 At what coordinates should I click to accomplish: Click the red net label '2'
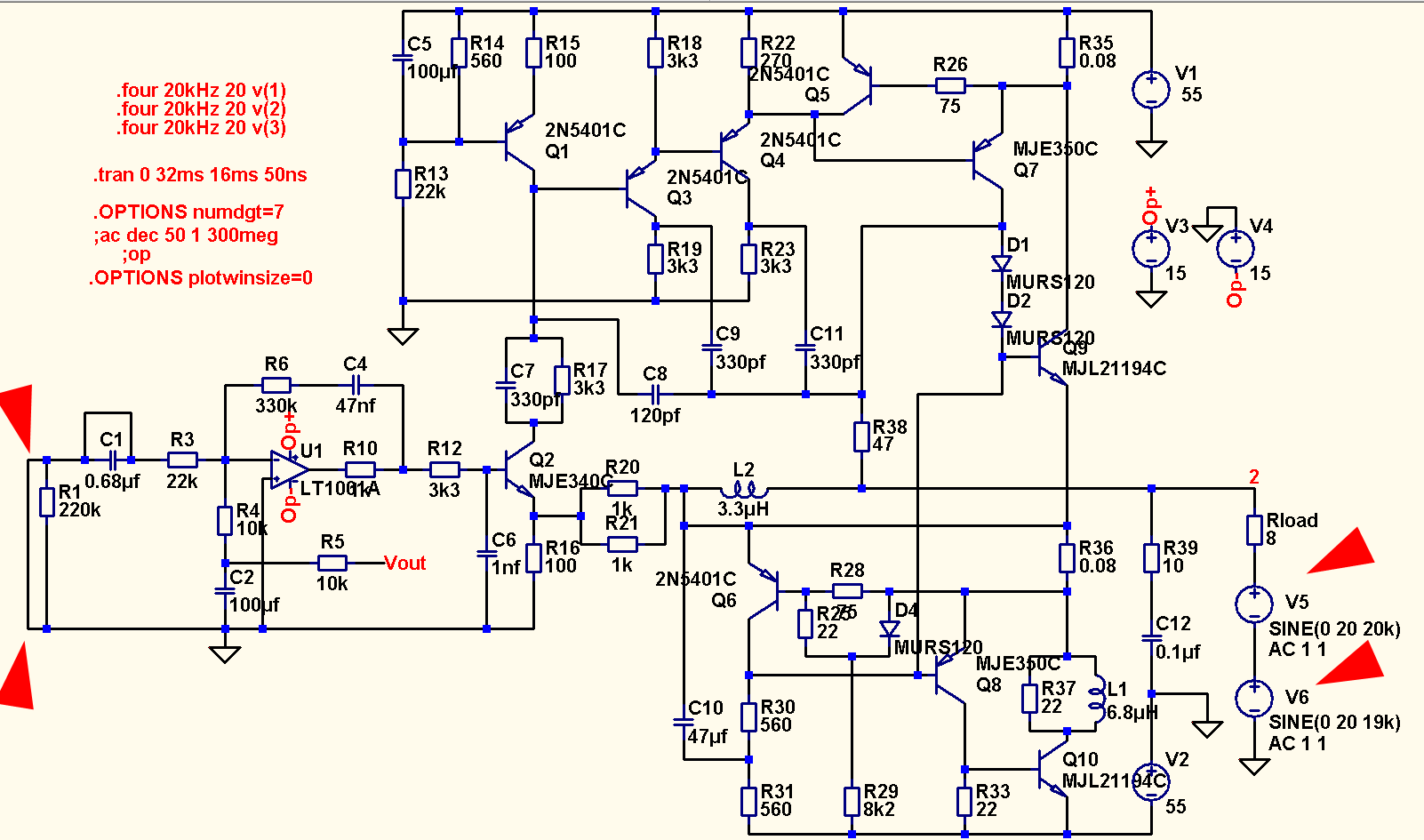click(1254, 477)
